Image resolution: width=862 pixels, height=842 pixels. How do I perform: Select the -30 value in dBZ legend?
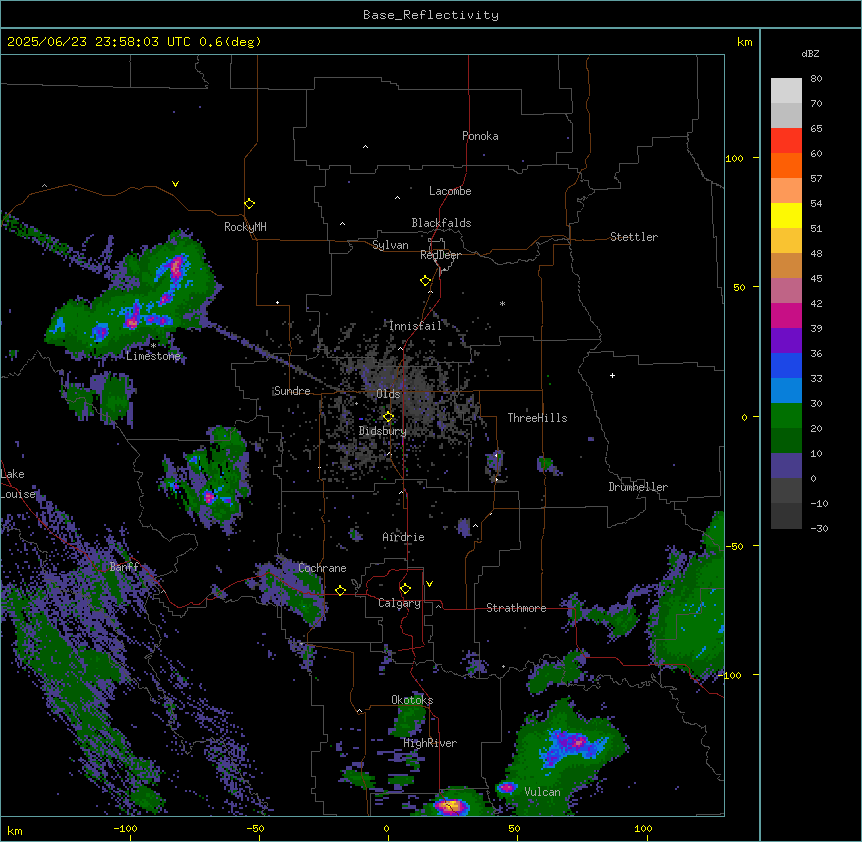(x=819, y=528)
